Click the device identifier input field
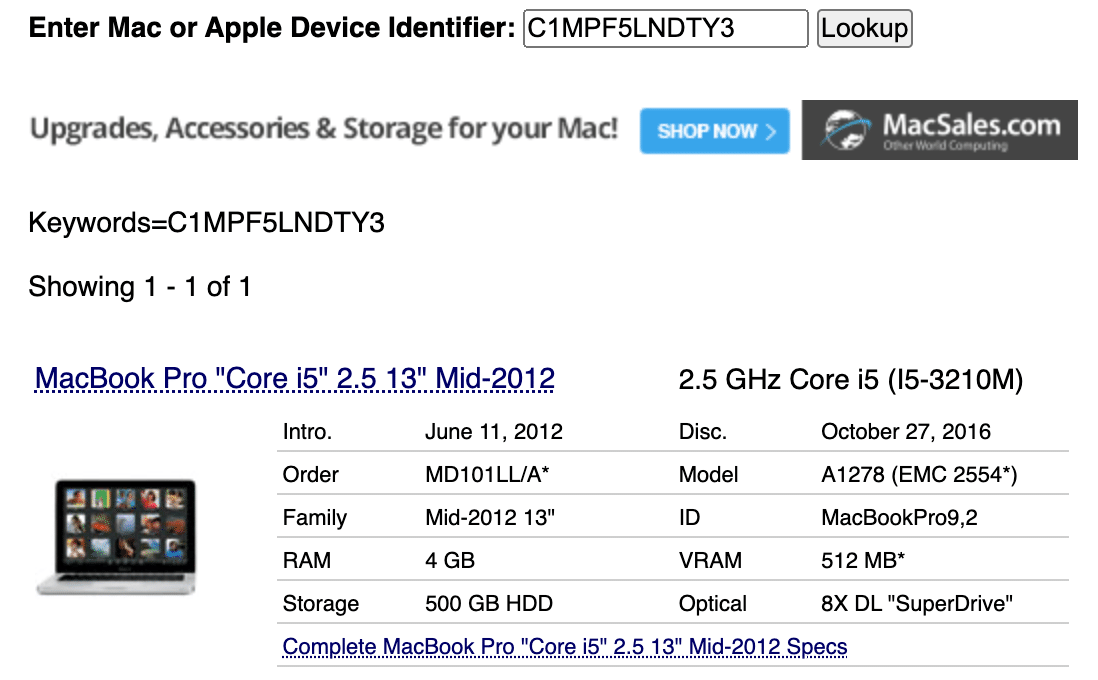This screenshot has width=1098, height=680. (665, 29)
